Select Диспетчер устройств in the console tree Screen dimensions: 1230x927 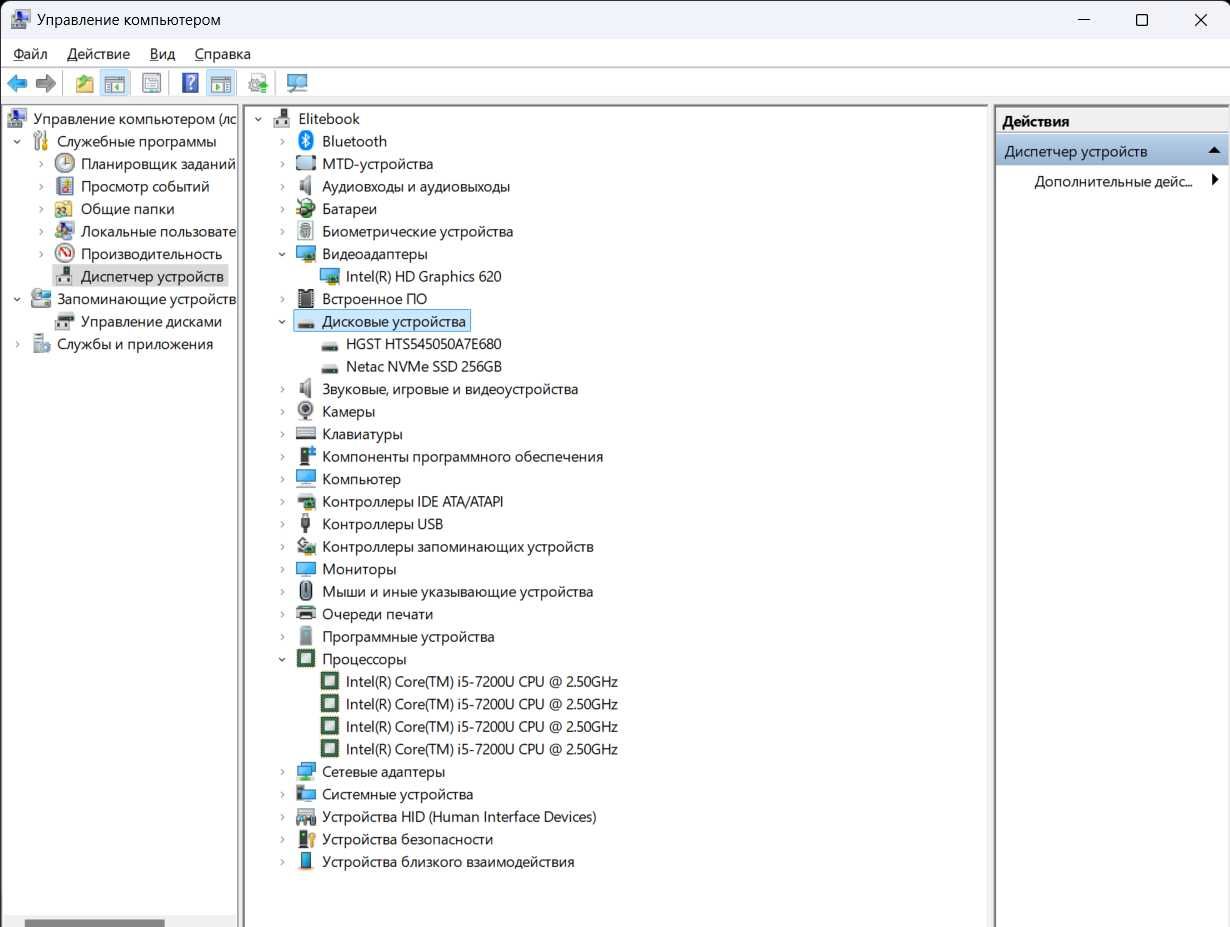[x=152, y=276]
